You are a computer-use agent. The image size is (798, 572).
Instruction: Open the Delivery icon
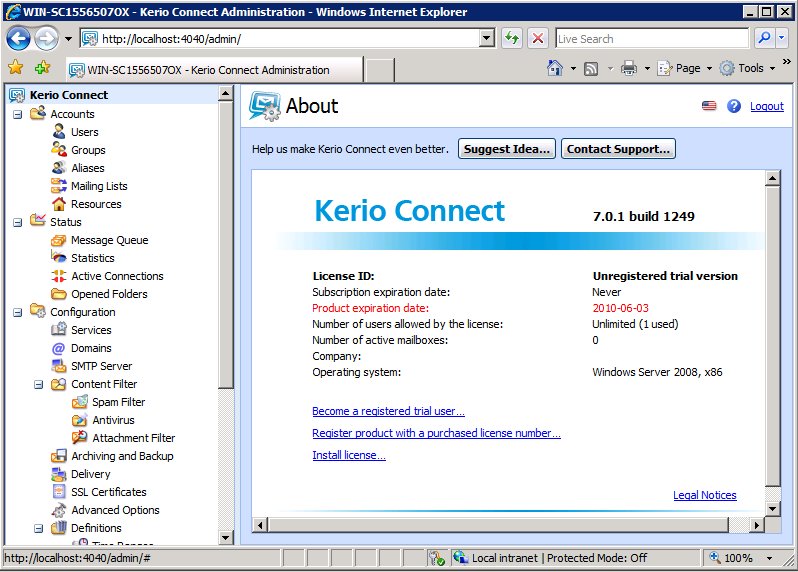tap(59, 474)
